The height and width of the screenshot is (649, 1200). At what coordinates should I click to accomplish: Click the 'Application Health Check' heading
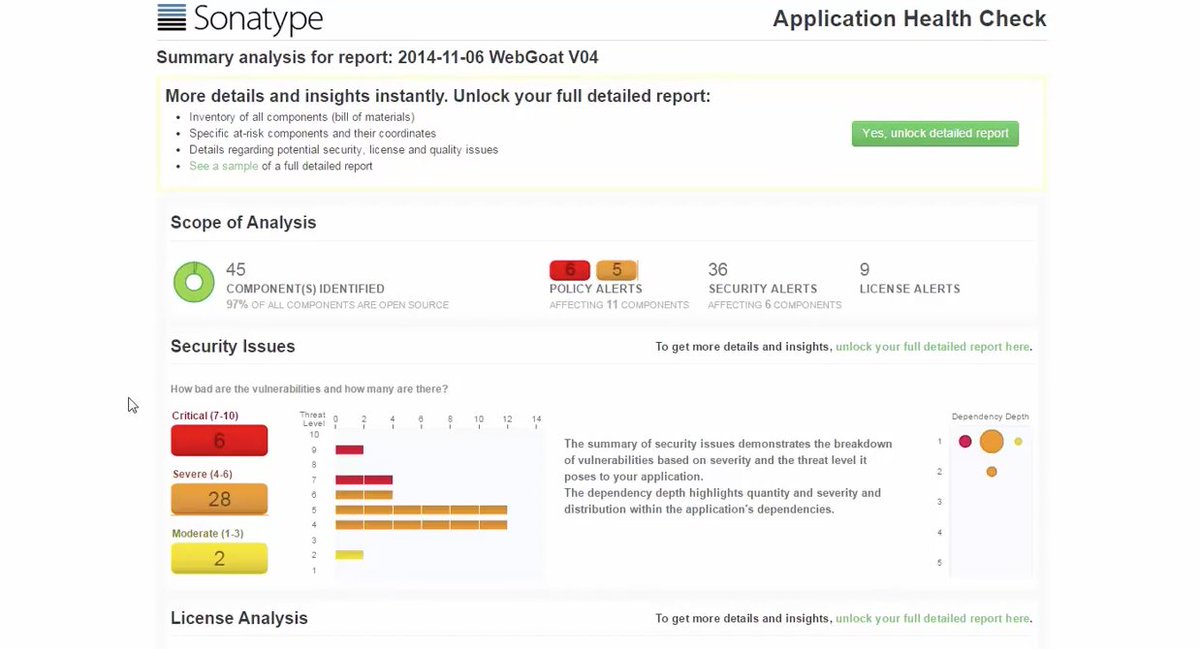tap(910, 19)
